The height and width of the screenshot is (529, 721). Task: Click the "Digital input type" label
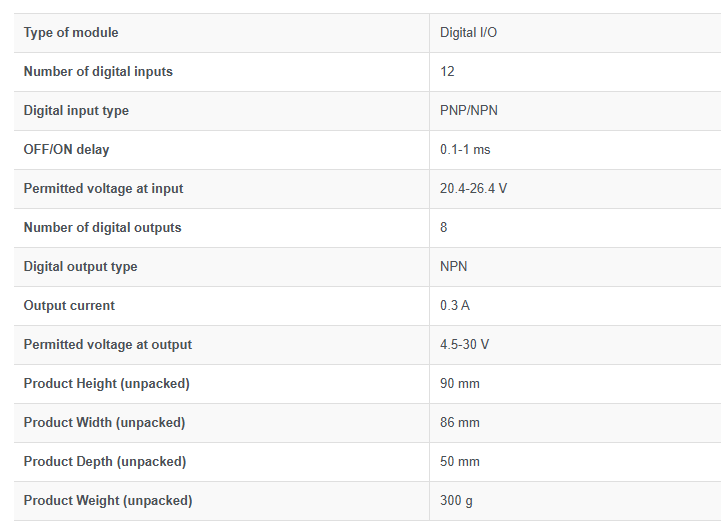[x=76, y=111]
